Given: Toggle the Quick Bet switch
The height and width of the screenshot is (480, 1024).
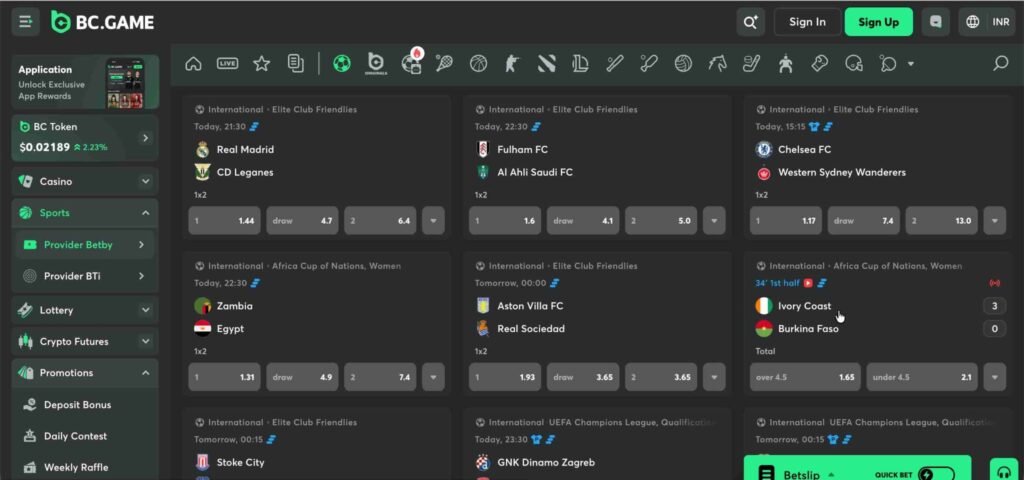Looking at the screenshot, I should coord(936,474).
